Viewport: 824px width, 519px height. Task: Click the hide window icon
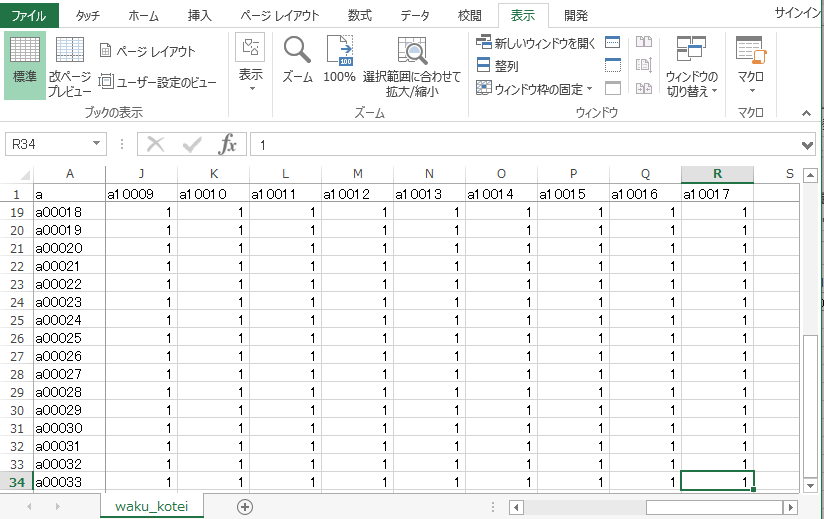[x=613, y=65]
